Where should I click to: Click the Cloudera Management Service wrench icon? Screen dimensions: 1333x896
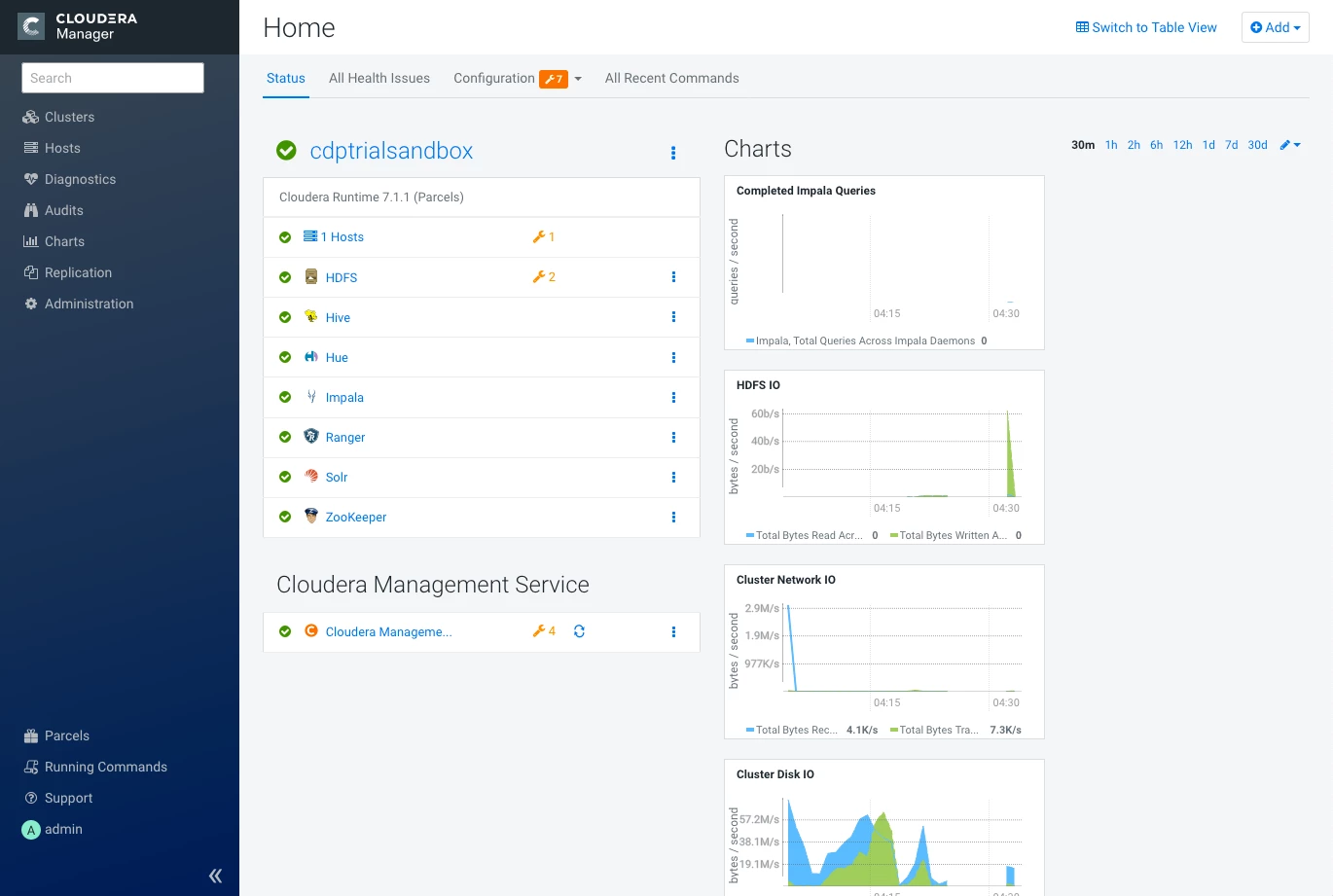click(x=538, y=631)
